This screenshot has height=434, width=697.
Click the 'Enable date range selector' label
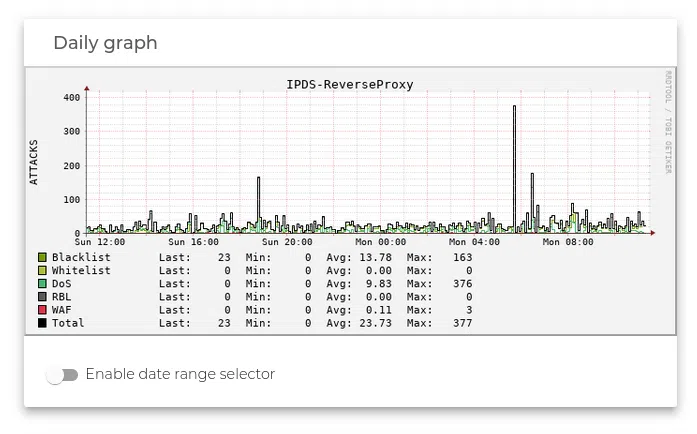[x=179, y=374]
